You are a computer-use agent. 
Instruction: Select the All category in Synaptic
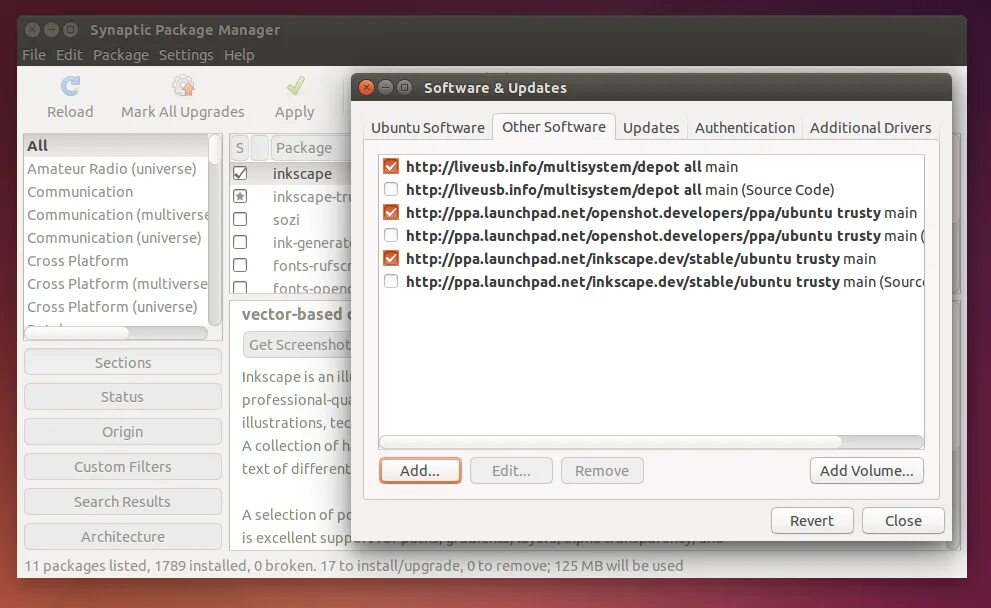[116, 145]
